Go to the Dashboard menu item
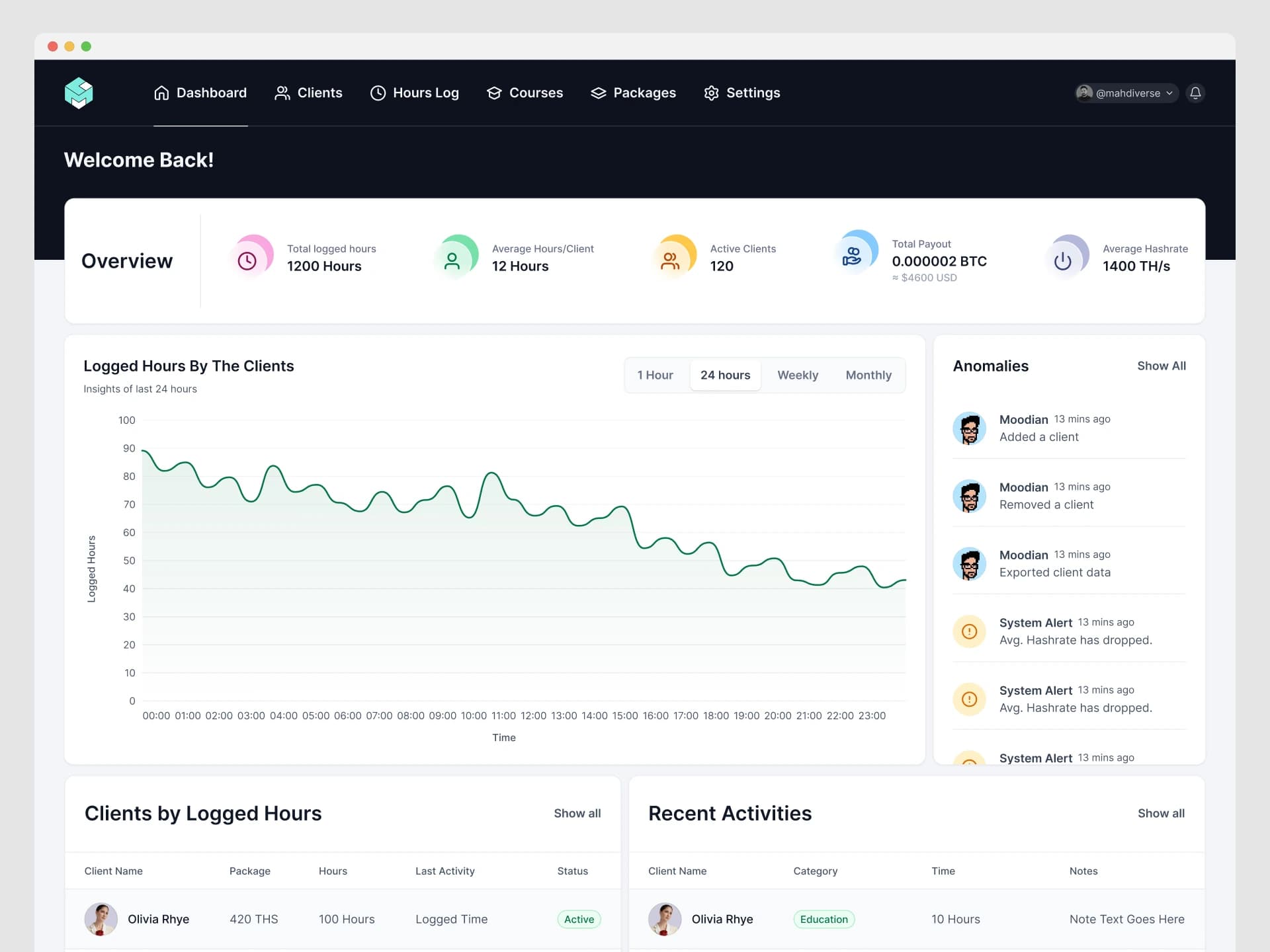 pyautogui.click(x=200, y=93)
